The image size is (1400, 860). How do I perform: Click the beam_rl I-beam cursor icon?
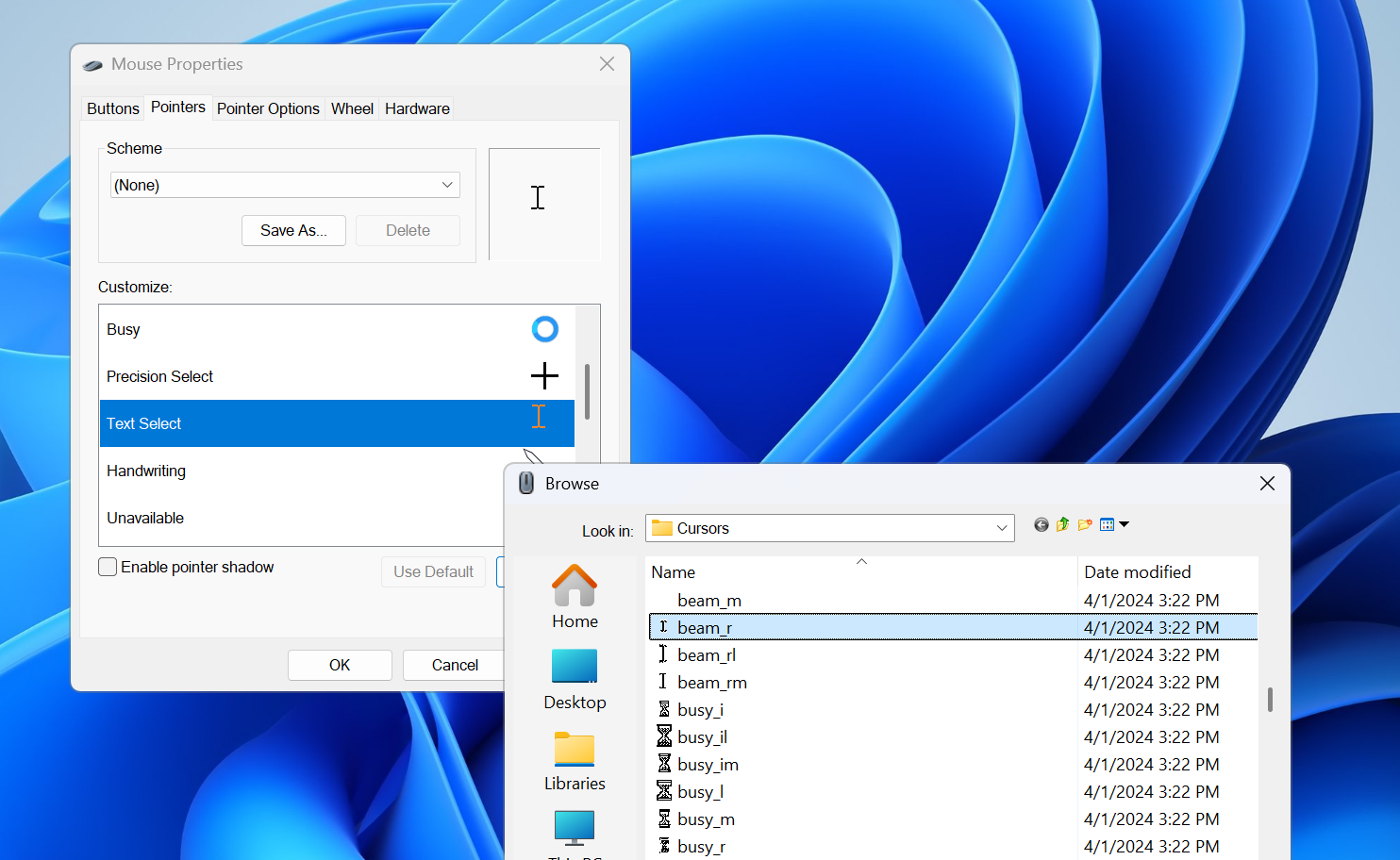click(663, 654)
